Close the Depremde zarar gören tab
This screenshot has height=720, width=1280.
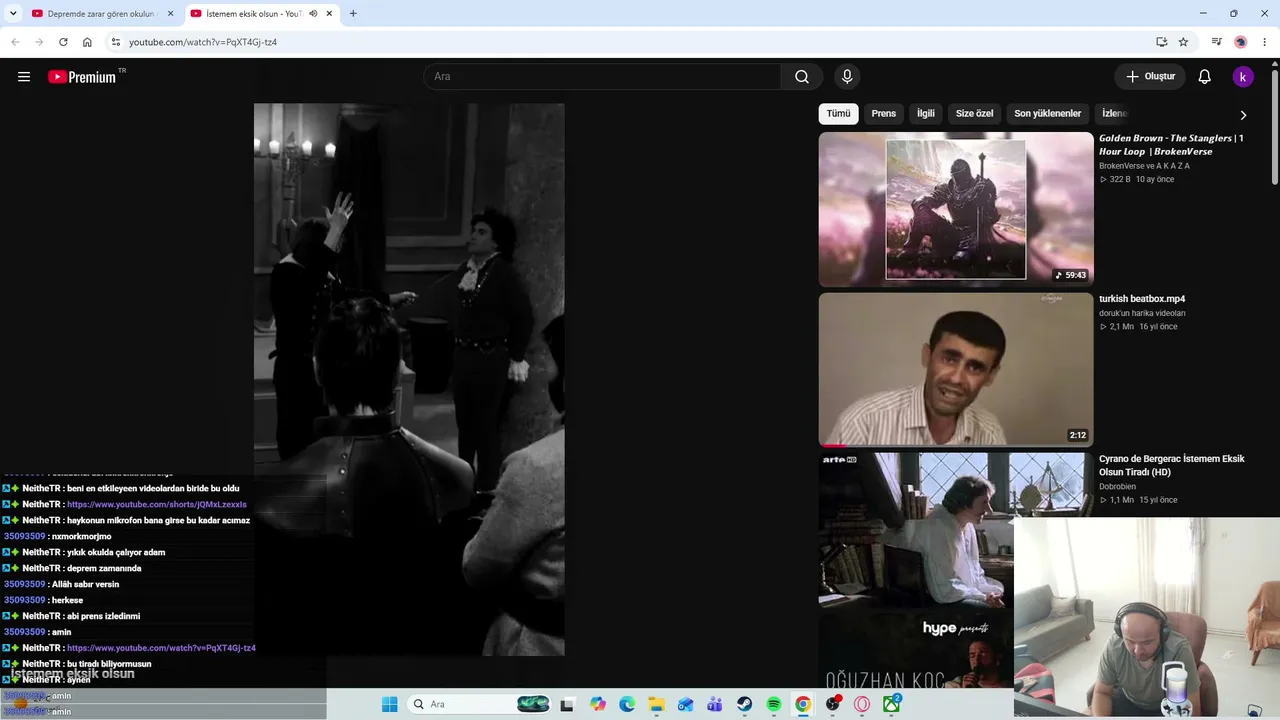tap(170, 14)
